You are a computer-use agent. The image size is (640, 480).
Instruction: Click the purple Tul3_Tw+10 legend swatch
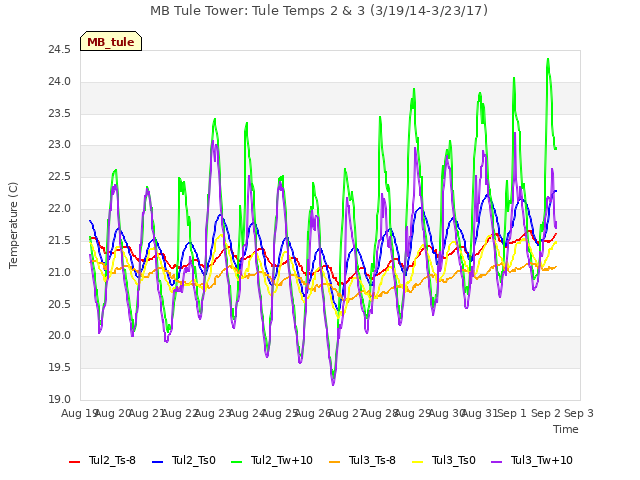coord(497,462)
